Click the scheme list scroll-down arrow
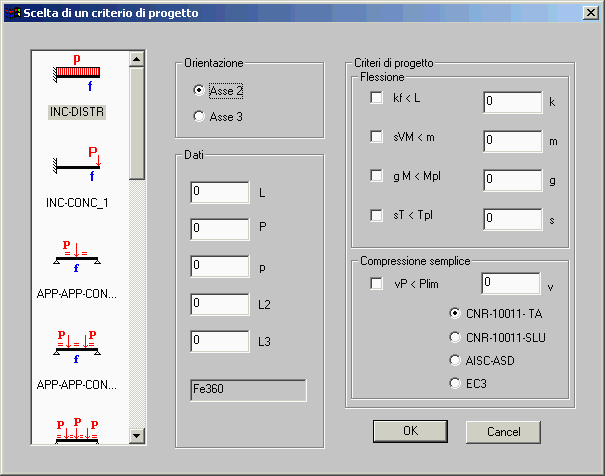This screenshot has width=605, height=476. (137, 435)
